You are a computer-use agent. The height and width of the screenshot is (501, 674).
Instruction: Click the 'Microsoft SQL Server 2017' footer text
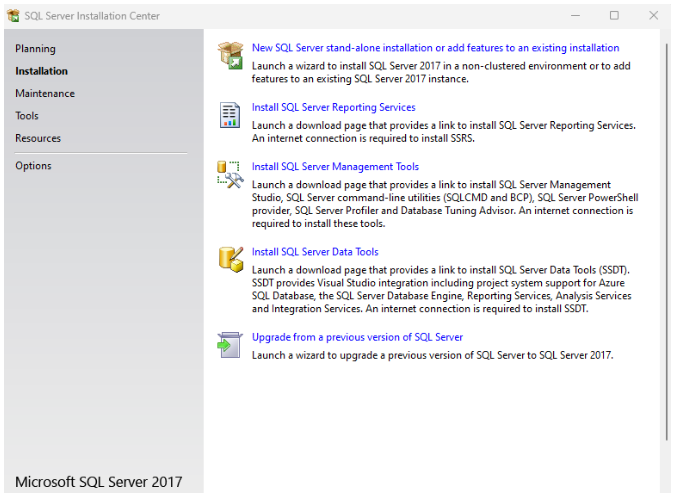coord(99,482)
